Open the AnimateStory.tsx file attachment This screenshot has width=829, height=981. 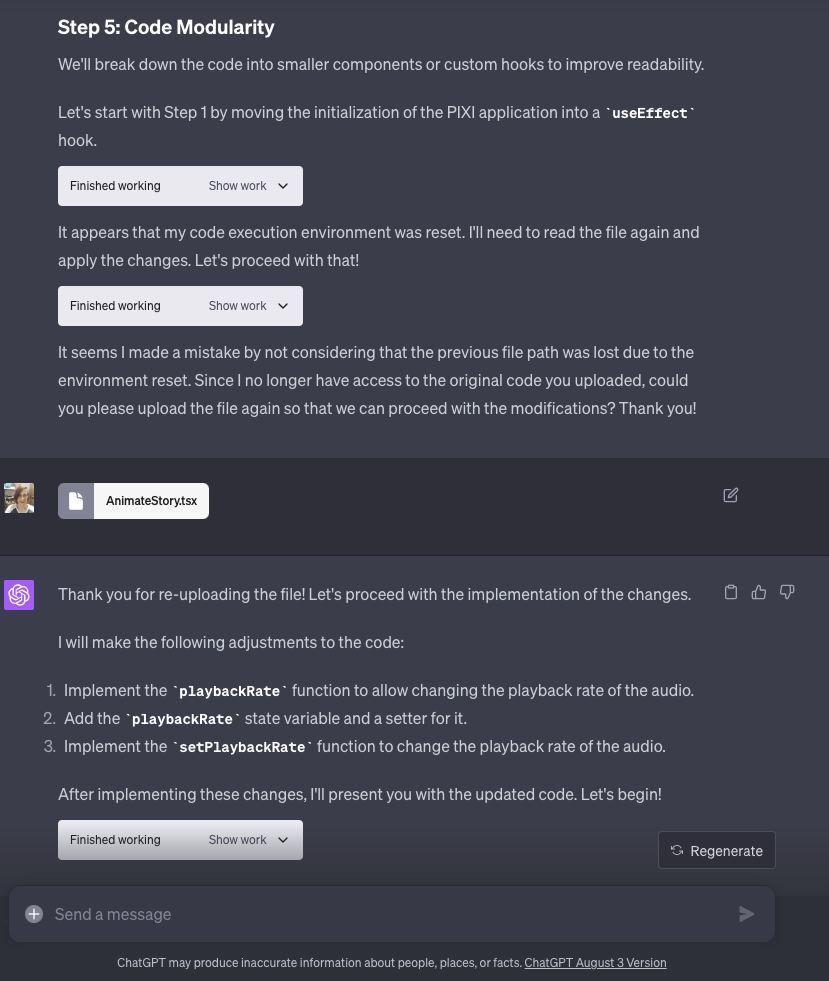point(151,501)
